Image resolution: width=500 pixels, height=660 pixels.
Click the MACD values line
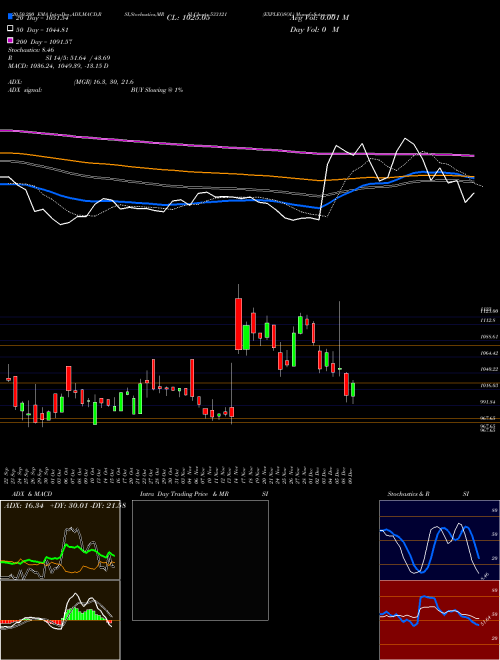tap(58, 66)
